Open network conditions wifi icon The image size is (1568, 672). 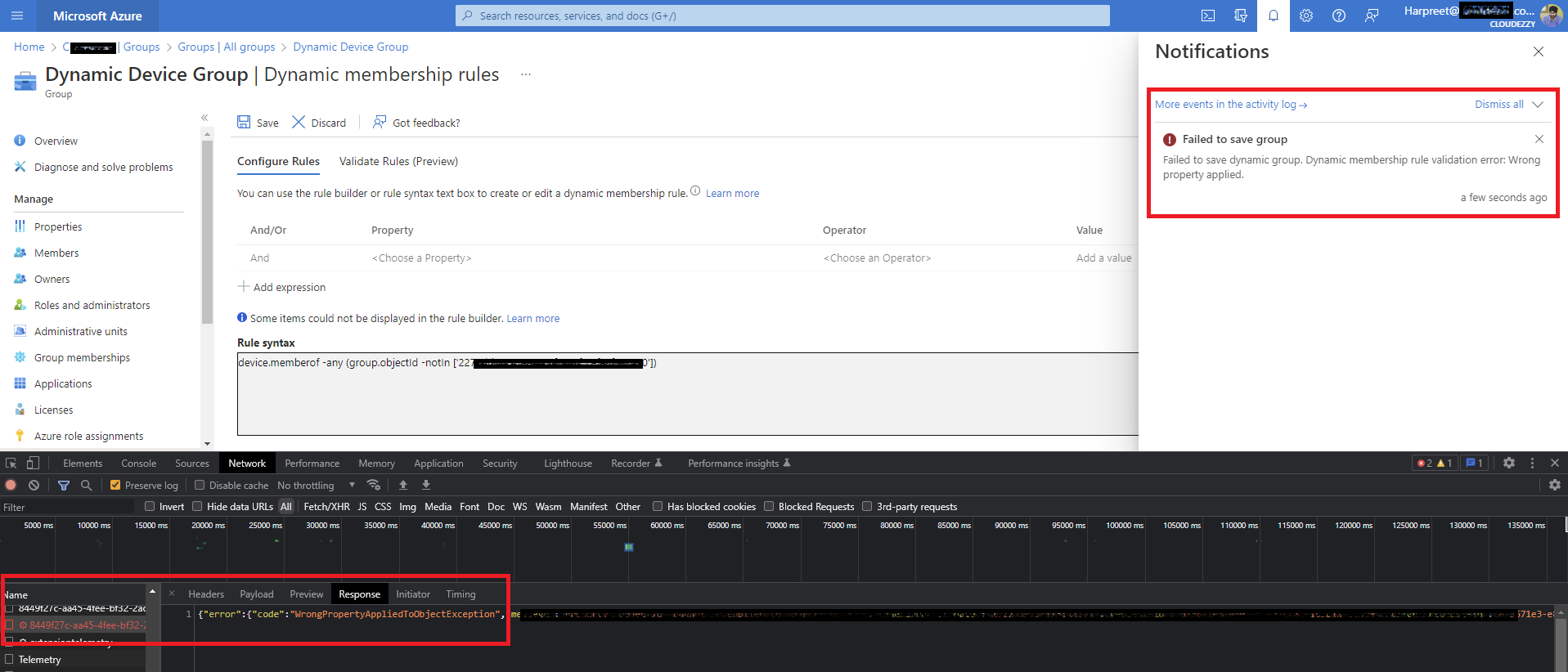click(374, 485)
